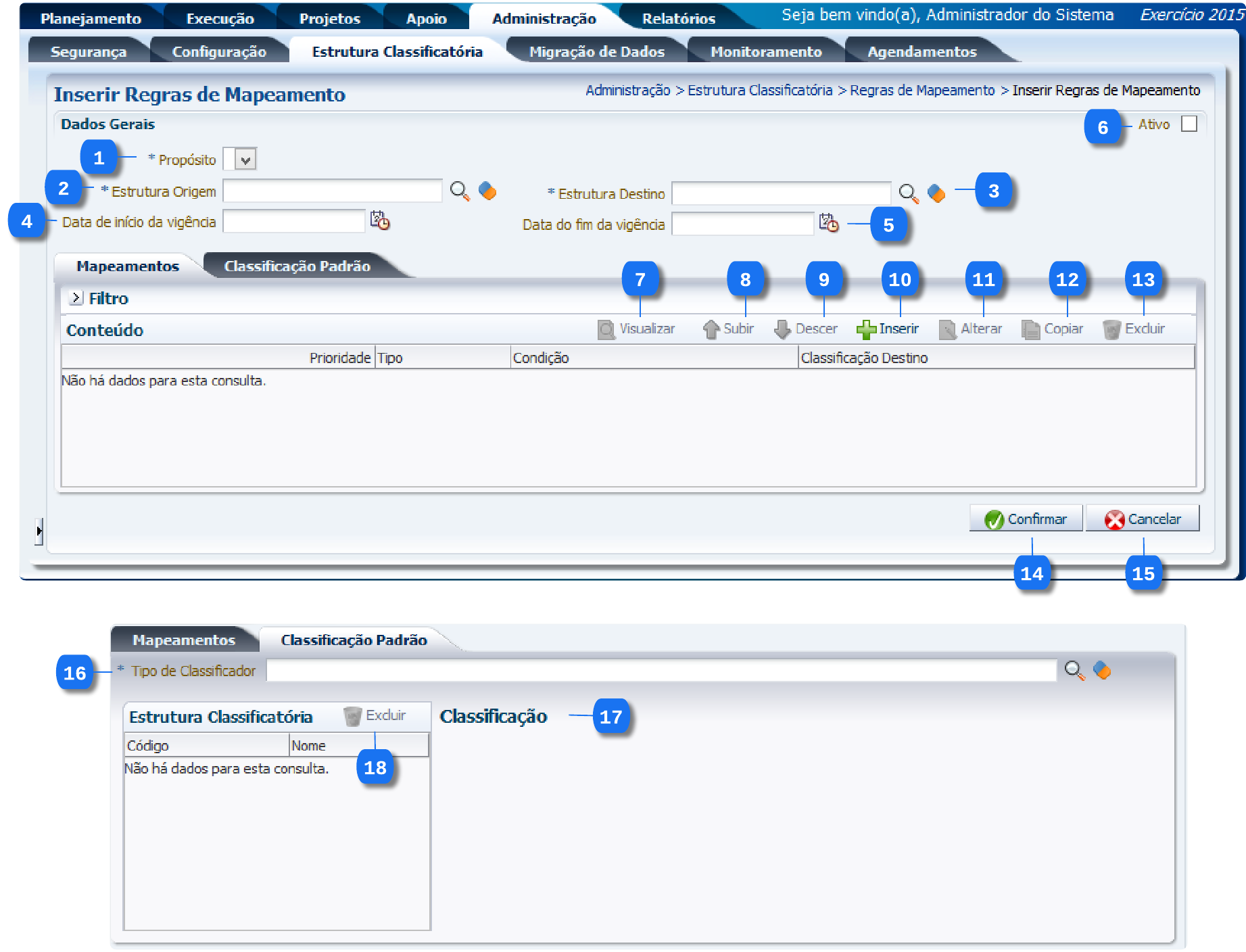Open the search lookup for Estrutura Destino
The image size is (1246, 952).
coord(908,193)
